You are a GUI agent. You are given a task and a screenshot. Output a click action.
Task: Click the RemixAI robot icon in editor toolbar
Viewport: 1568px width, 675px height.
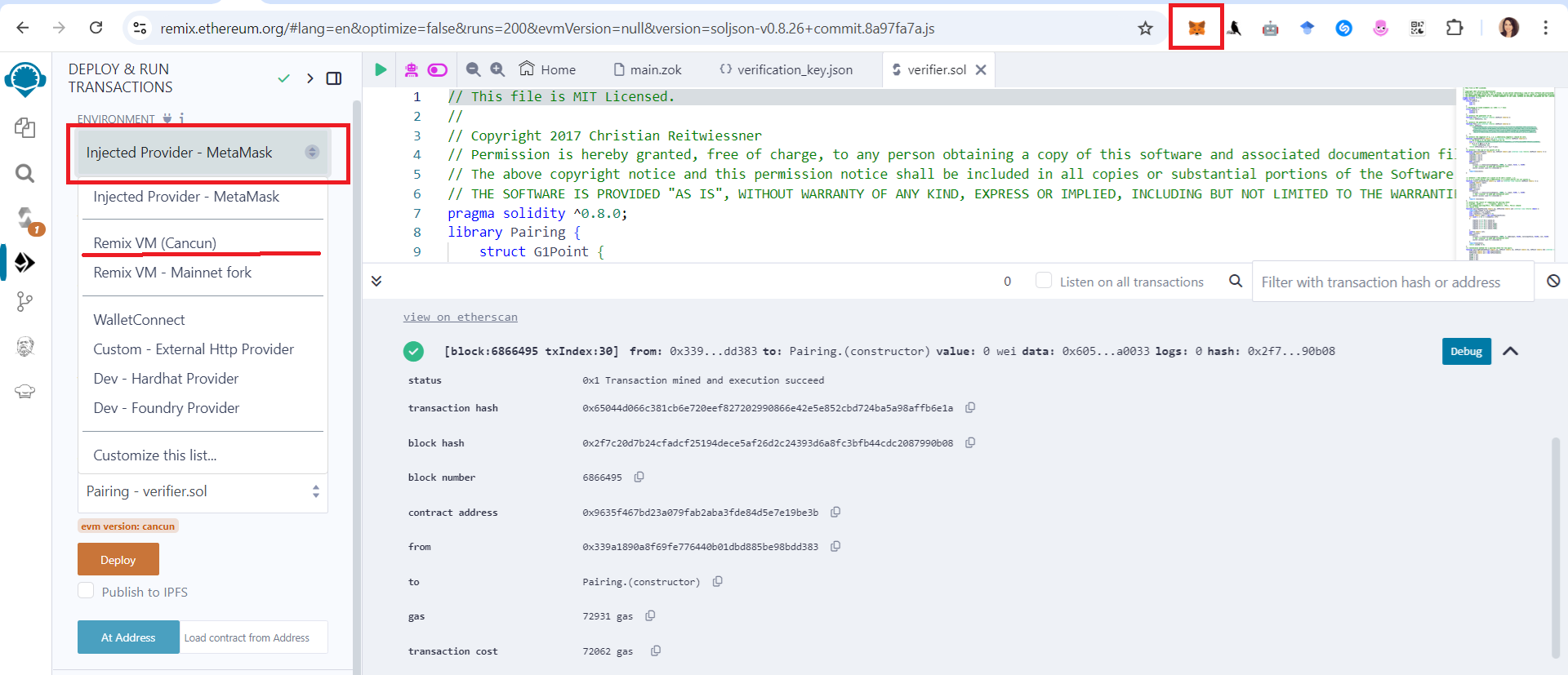pos(412,69)
